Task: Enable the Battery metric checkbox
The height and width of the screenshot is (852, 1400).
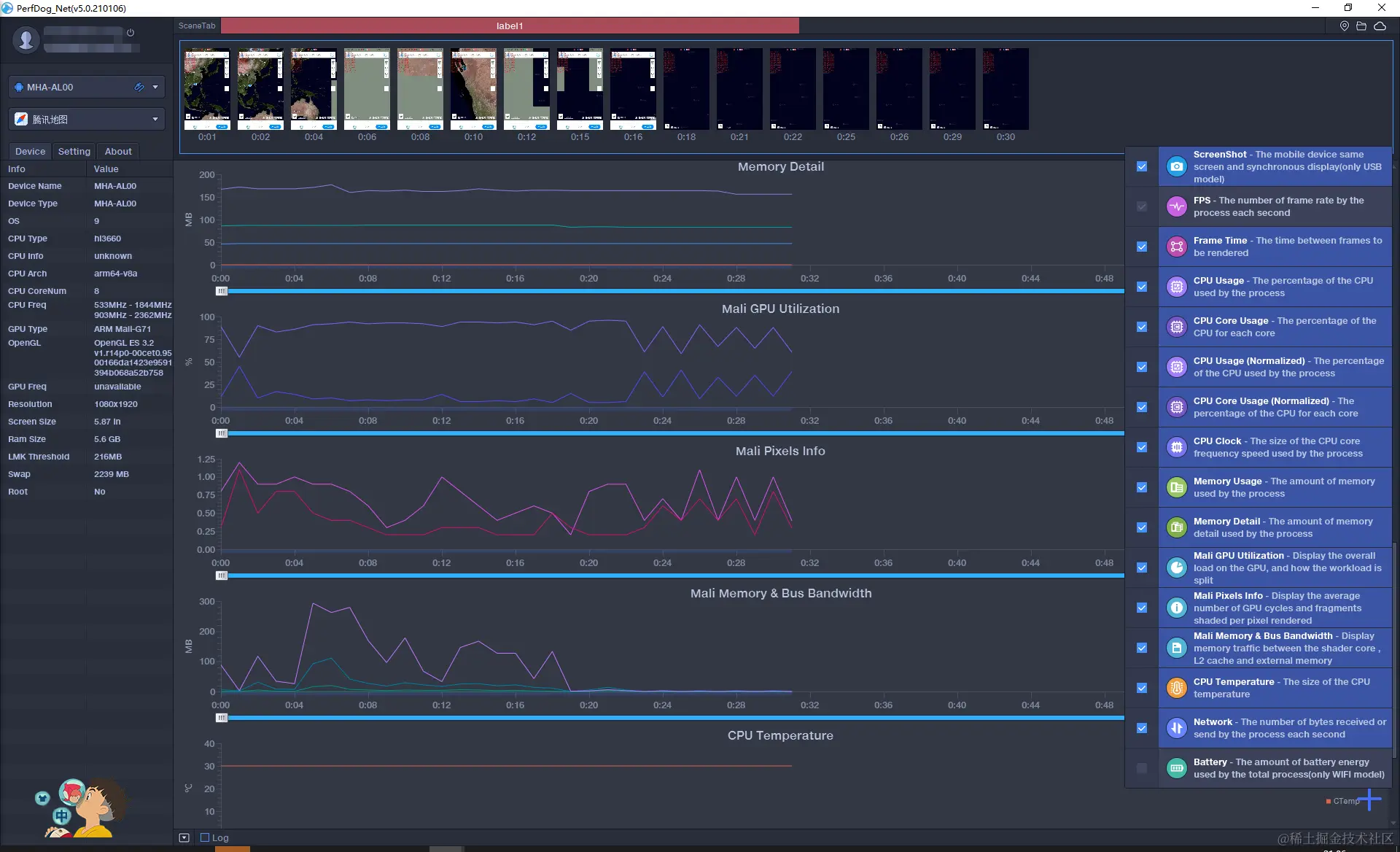Action: [1142, 768]
